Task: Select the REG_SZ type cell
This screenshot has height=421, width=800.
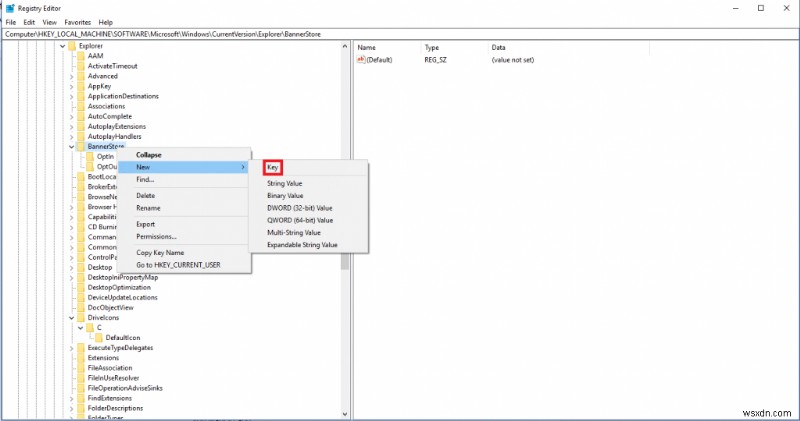Action: [435, 60]
